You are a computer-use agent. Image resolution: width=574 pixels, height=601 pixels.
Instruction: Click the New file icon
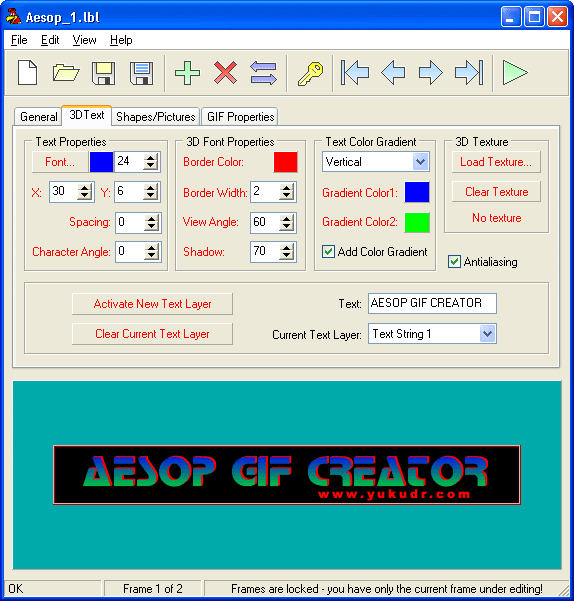pyautogui.click(x=28, y=73)
